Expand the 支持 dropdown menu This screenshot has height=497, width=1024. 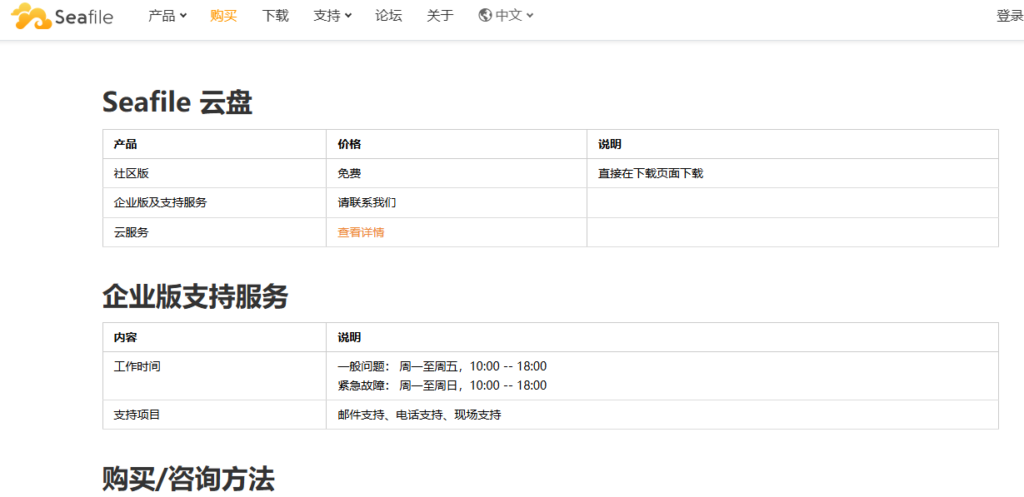pyautogui.click(x=332, y=16)
